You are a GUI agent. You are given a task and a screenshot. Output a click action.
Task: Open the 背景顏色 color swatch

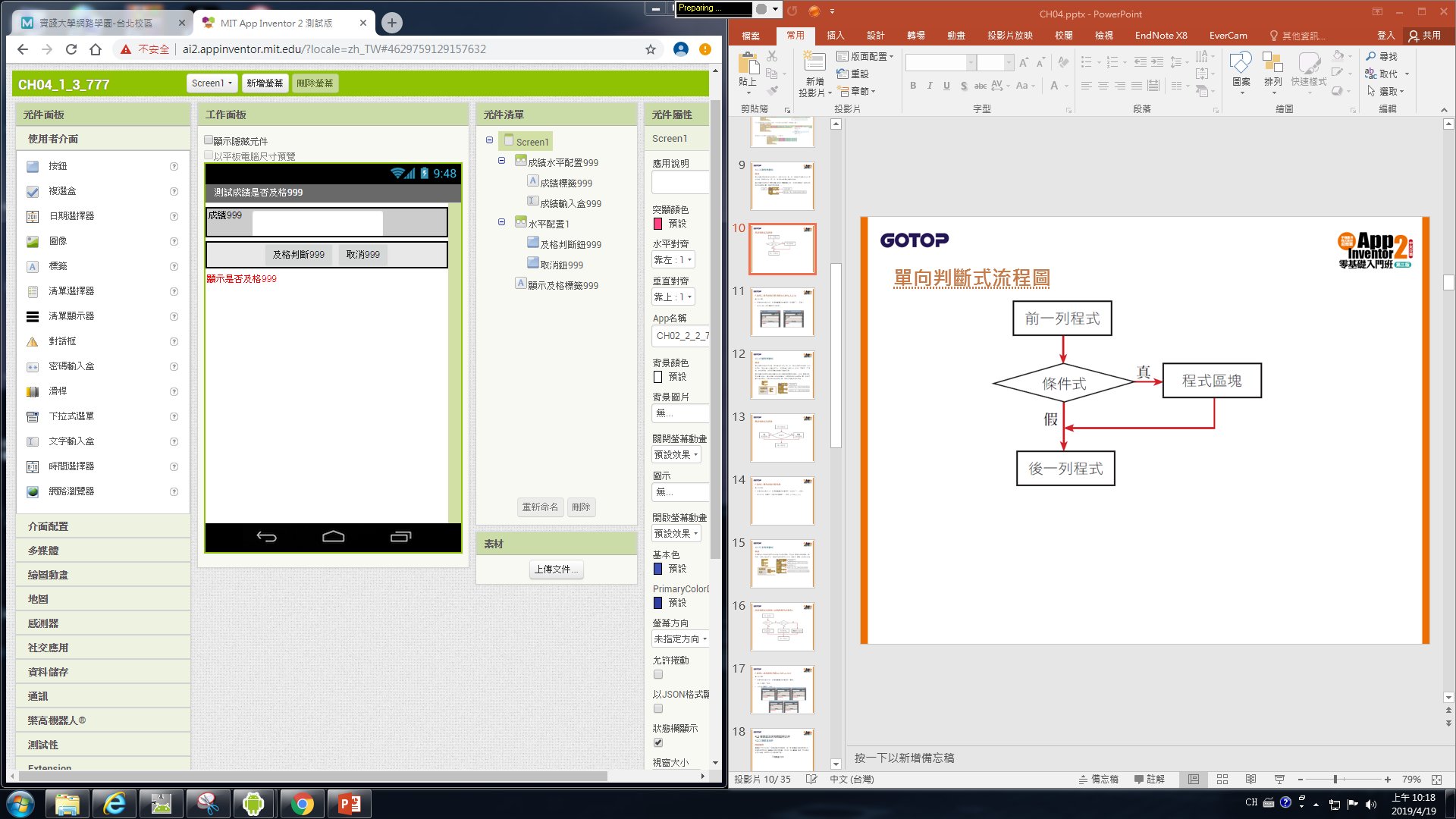click(658, 377)
